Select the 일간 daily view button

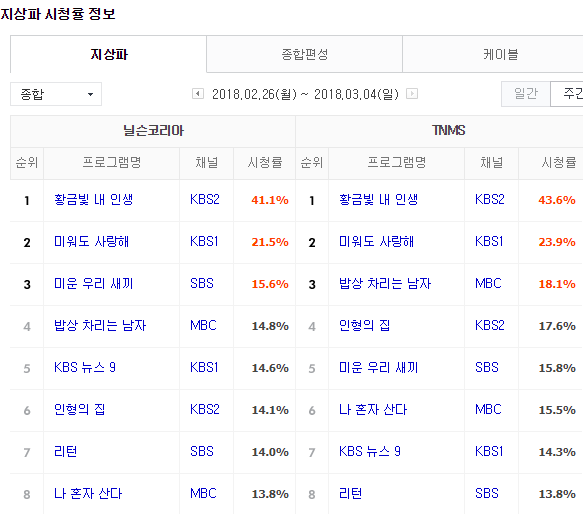point(526,94)
